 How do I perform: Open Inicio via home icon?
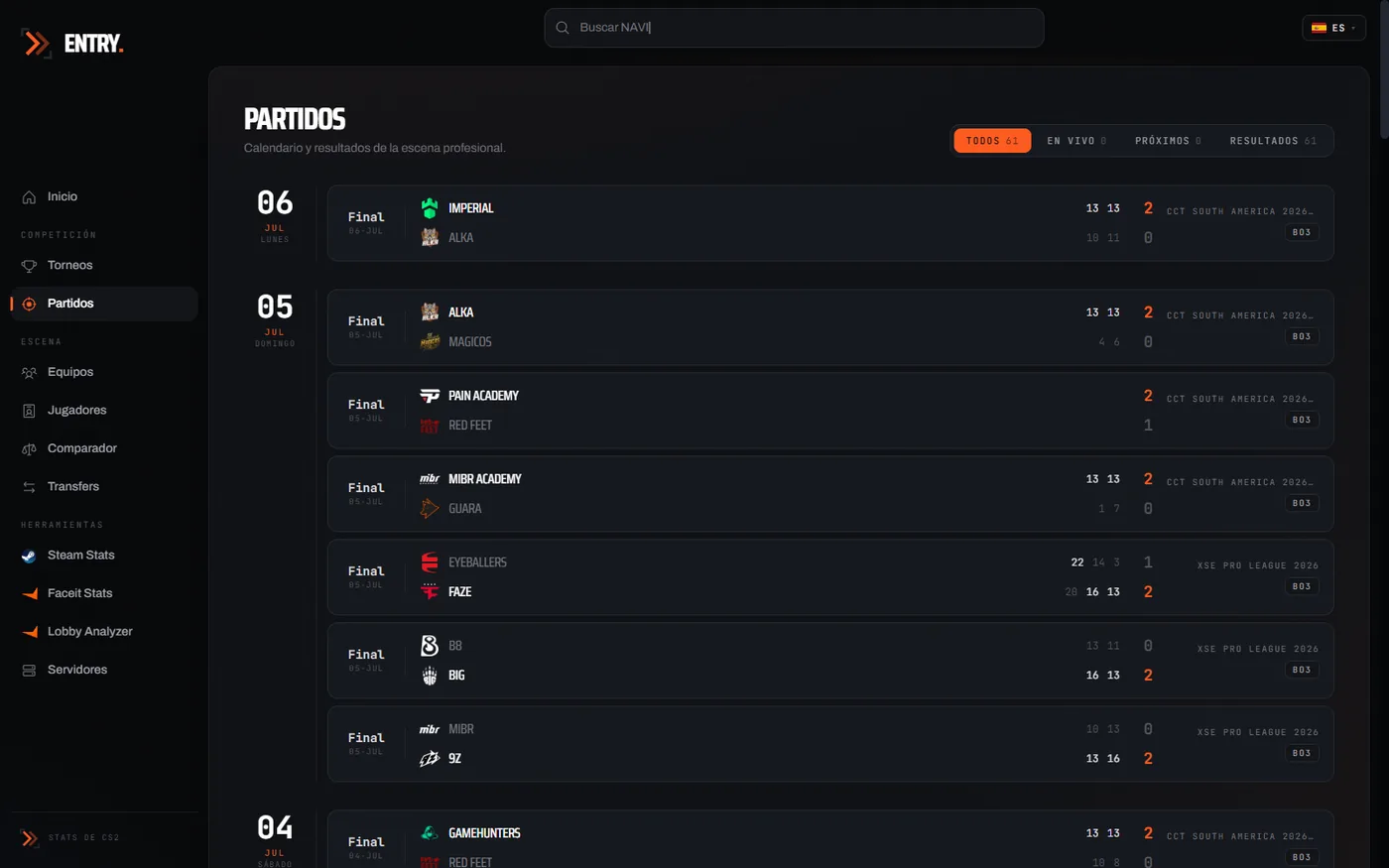29,197
